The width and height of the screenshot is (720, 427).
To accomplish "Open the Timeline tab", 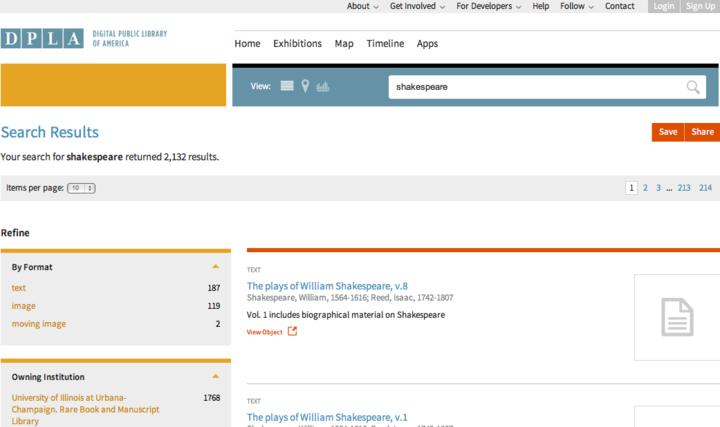I will pos(385,44).
